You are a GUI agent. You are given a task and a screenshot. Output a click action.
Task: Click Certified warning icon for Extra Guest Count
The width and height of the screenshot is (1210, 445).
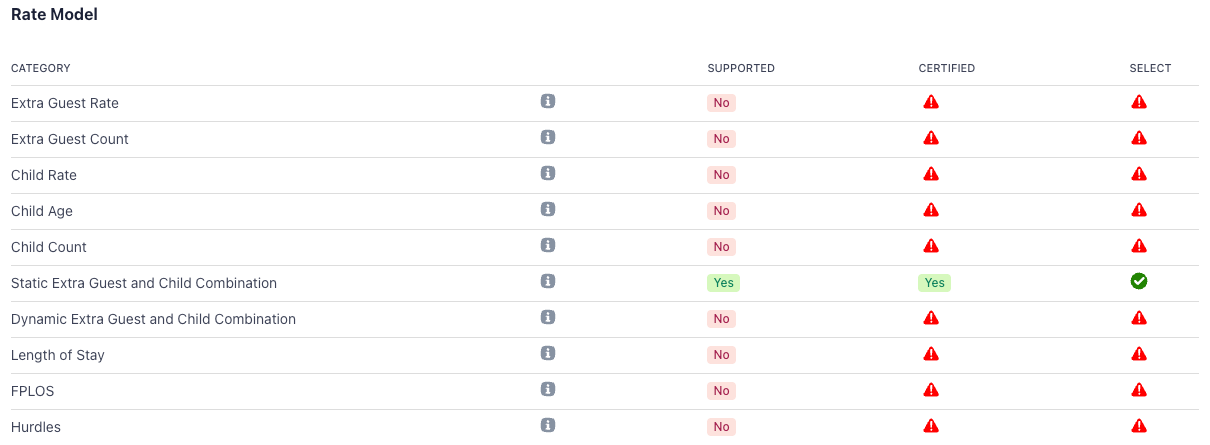point(931,138)
